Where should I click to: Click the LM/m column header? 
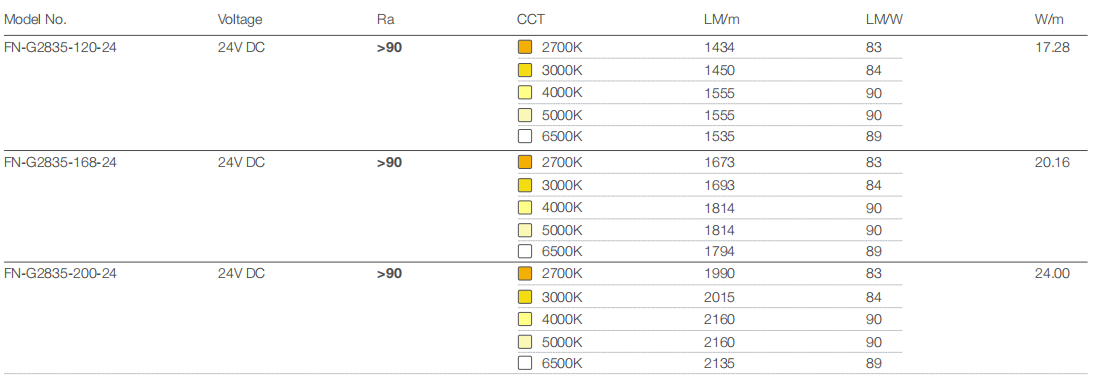(x=722, y=19)
